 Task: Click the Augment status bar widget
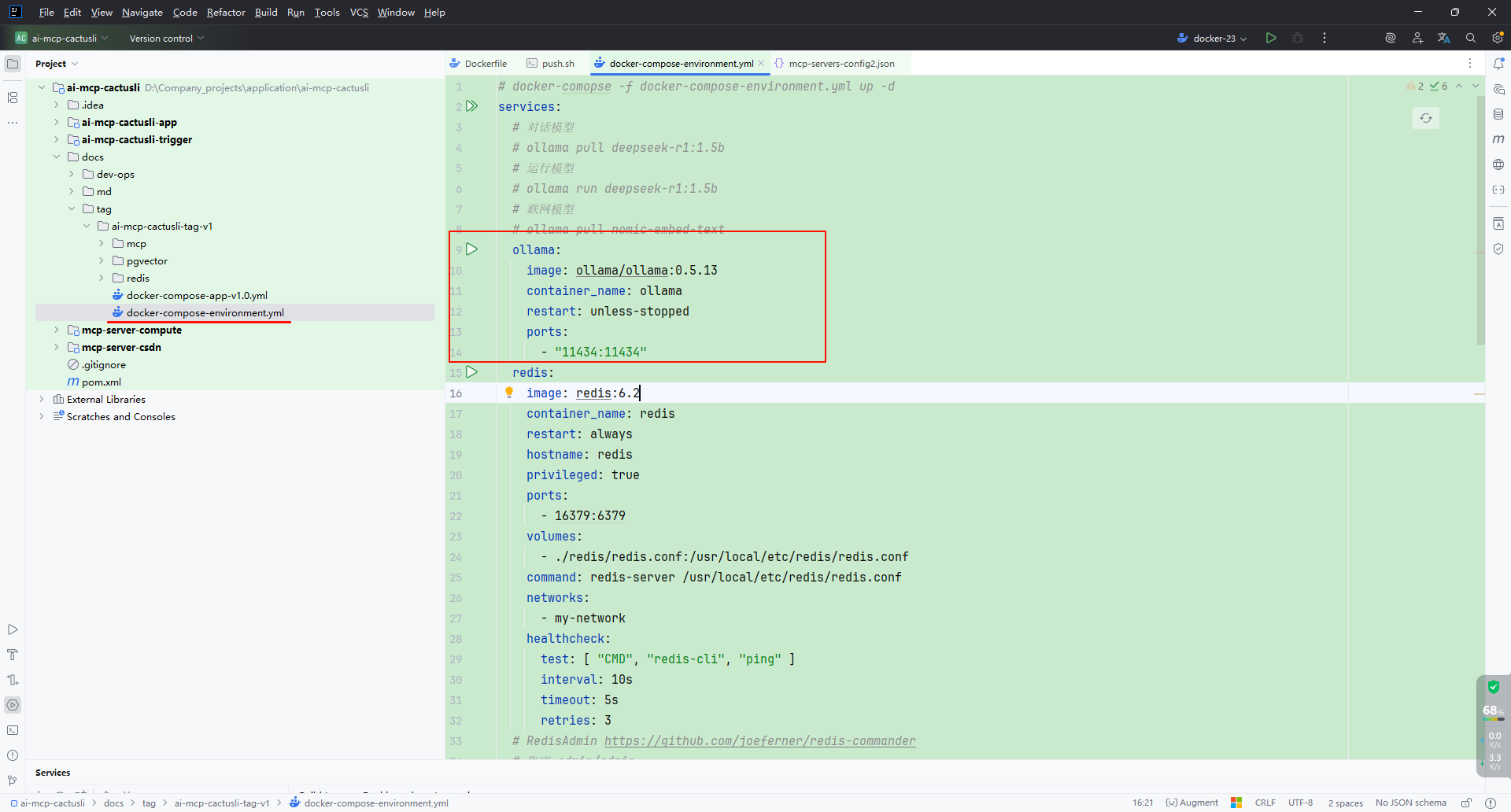tap(1192, 803)
